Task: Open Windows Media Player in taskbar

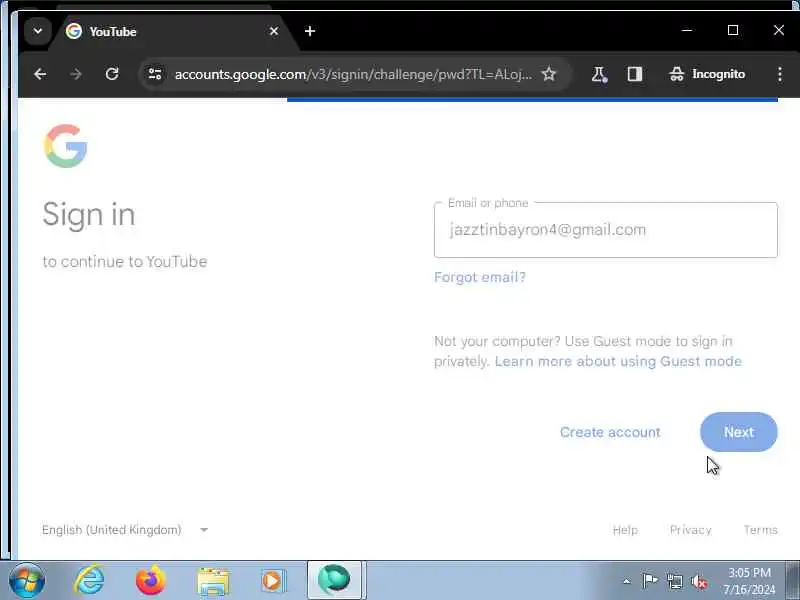Action: point(274,581)
